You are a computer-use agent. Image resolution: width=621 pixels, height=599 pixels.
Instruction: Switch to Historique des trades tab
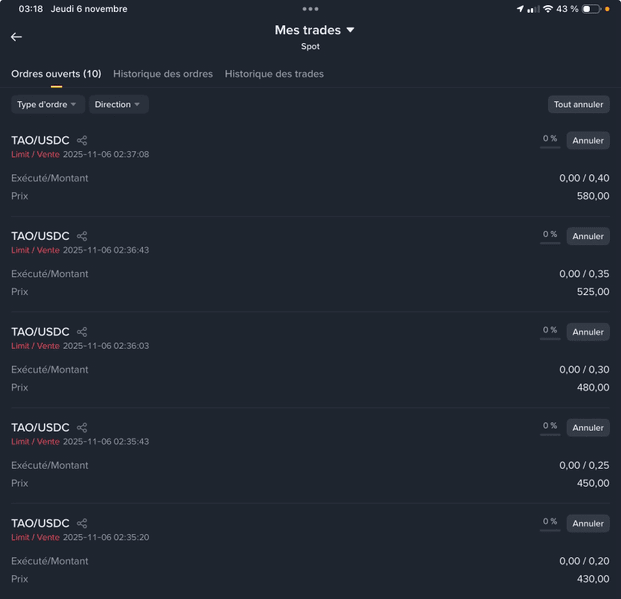pyautogui.click(x=274, y=74)
